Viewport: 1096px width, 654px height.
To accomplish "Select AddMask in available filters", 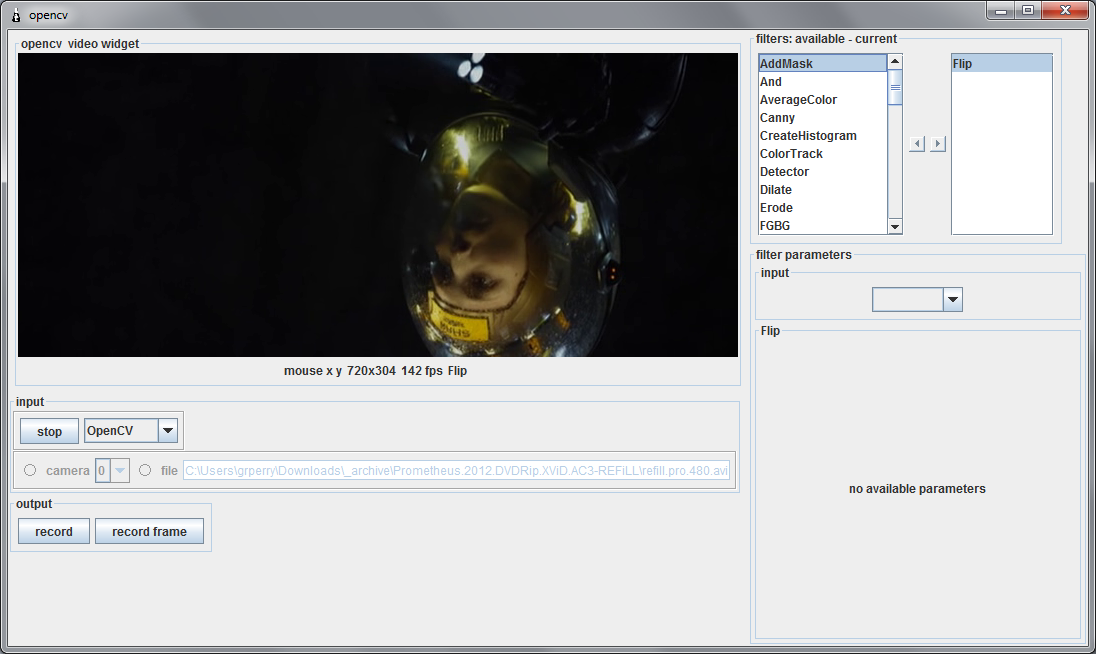I will pos(823,64).
